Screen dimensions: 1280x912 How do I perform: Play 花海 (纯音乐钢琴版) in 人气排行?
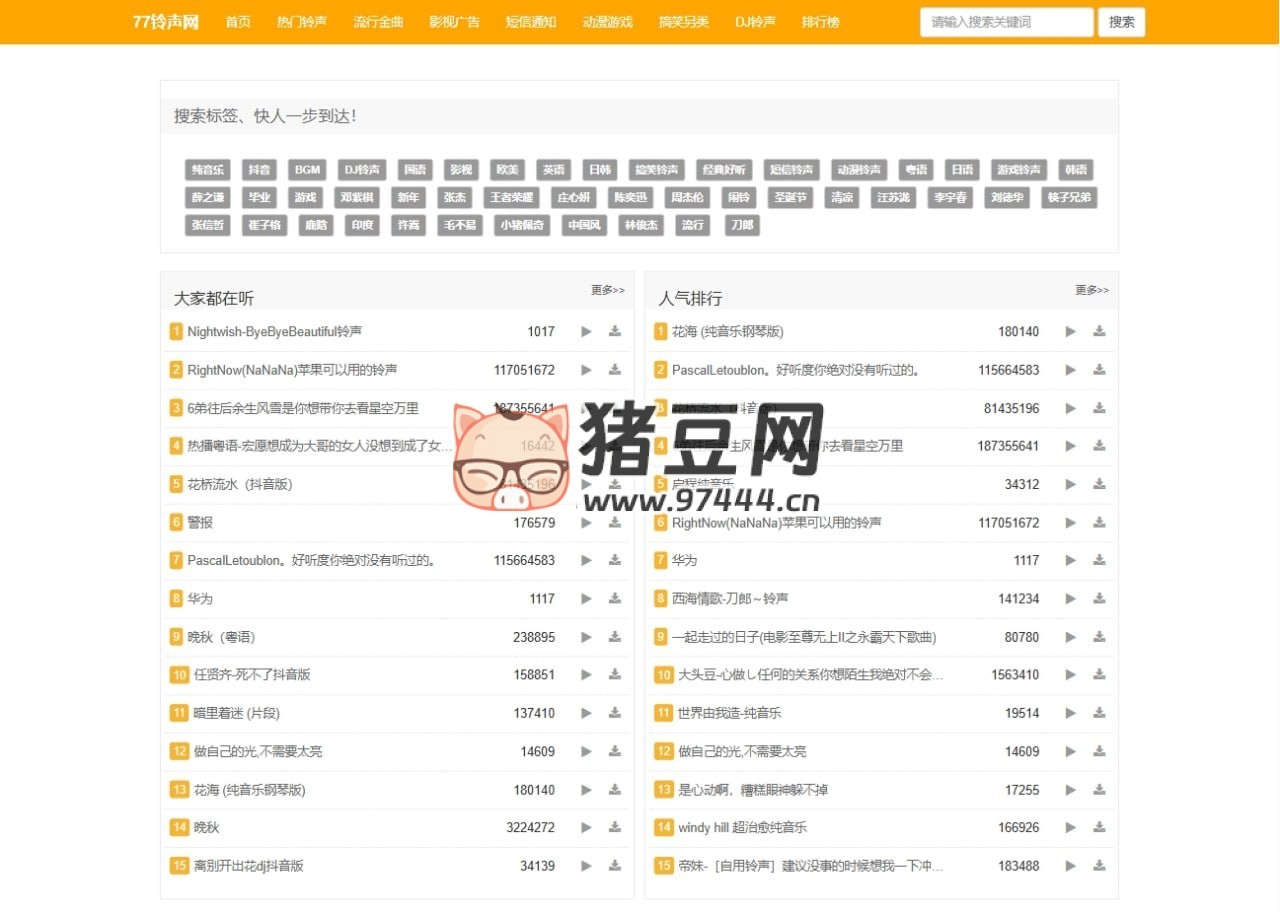[x=1069, y=331]
